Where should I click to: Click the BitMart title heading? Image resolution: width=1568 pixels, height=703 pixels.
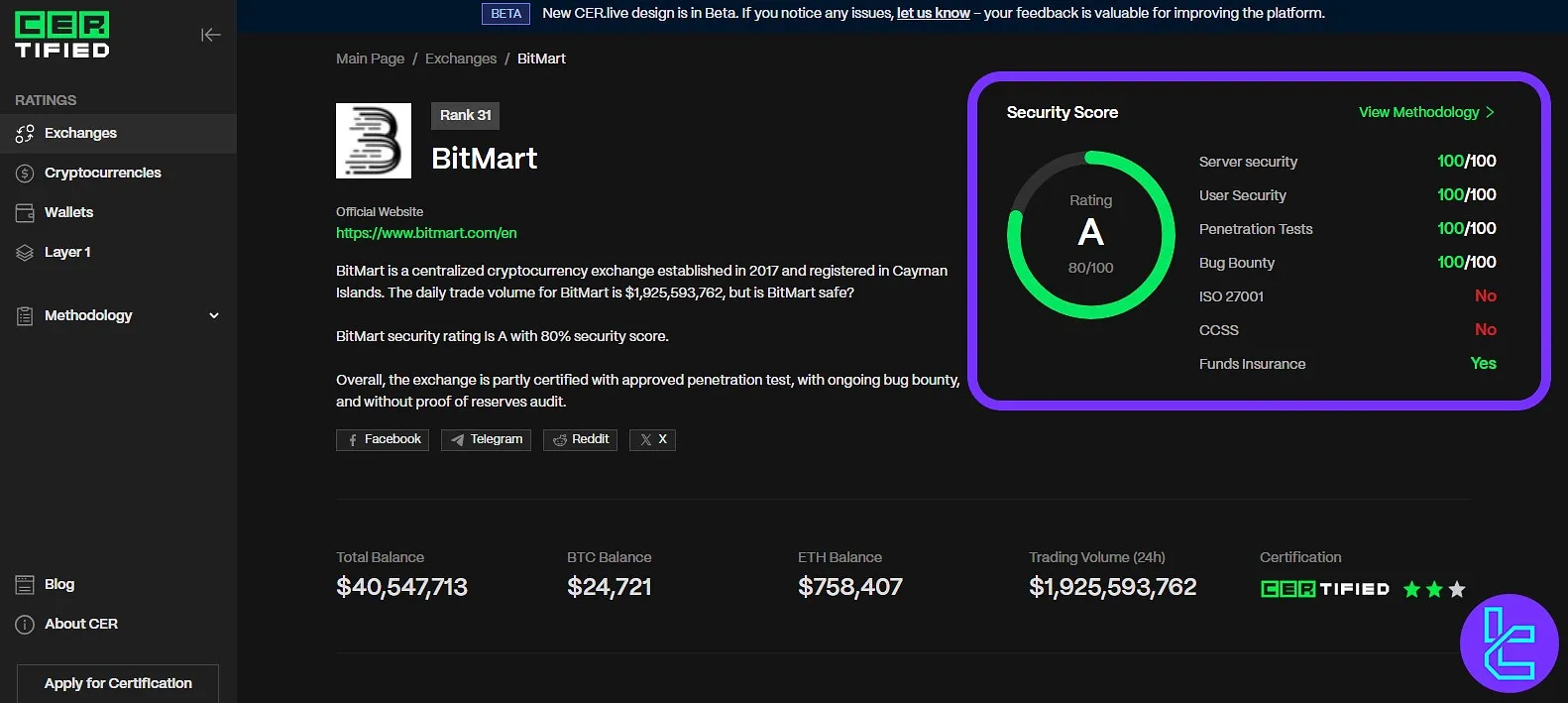(x=485, y=159)
